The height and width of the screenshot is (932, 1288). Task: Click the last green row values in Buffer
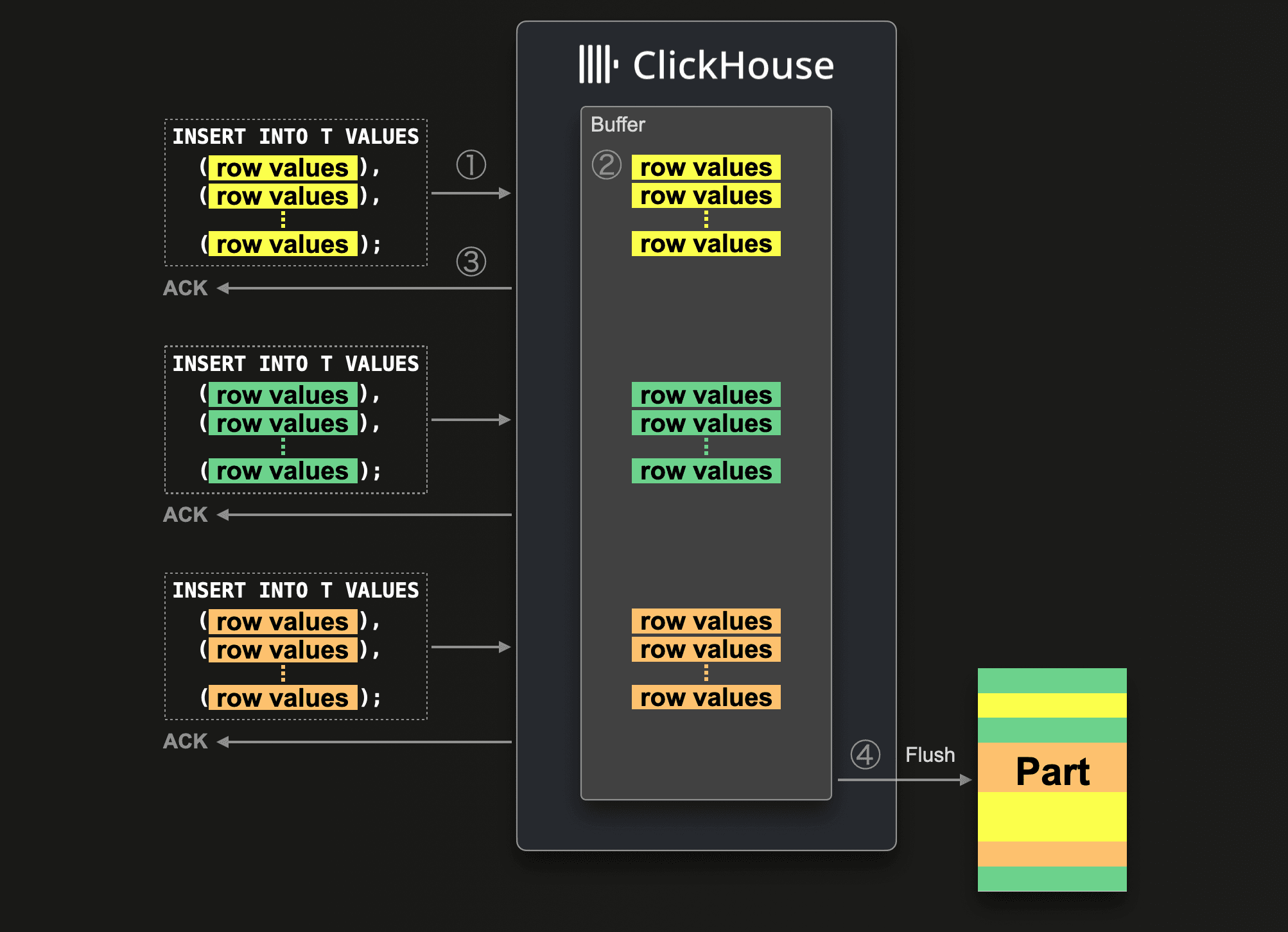706,471
